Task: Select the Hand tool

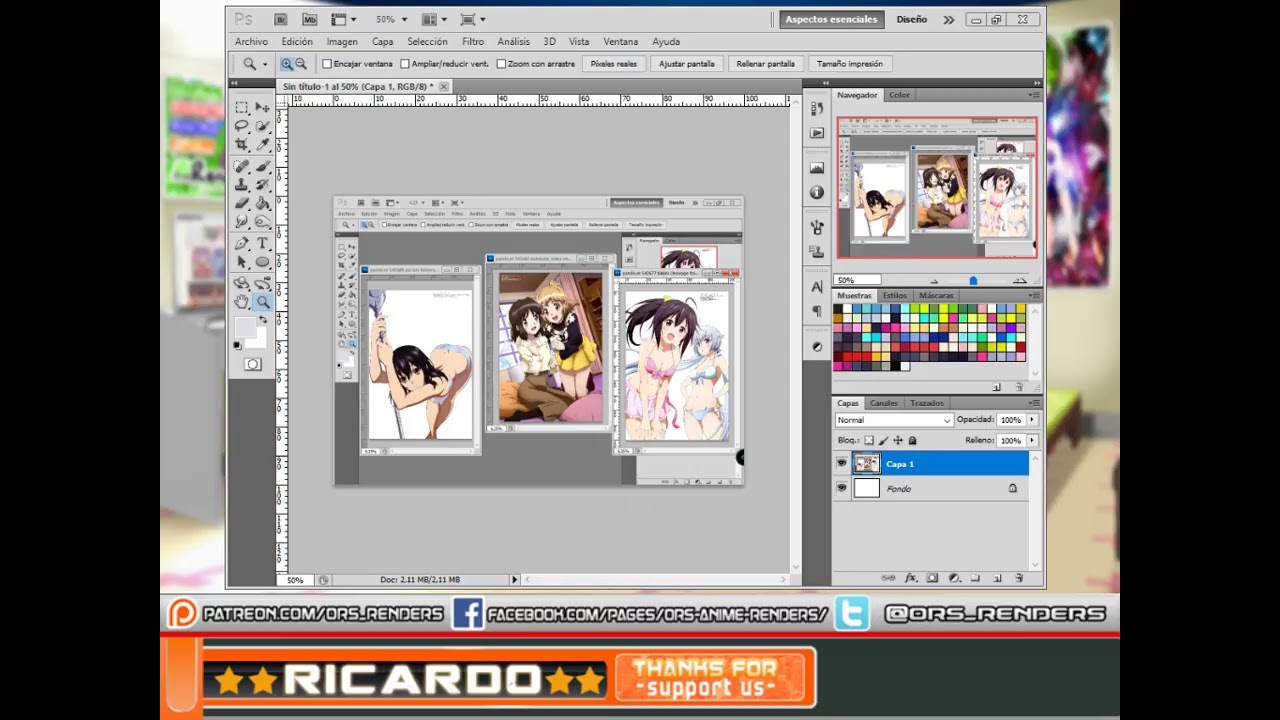Action: coord(242,302)
